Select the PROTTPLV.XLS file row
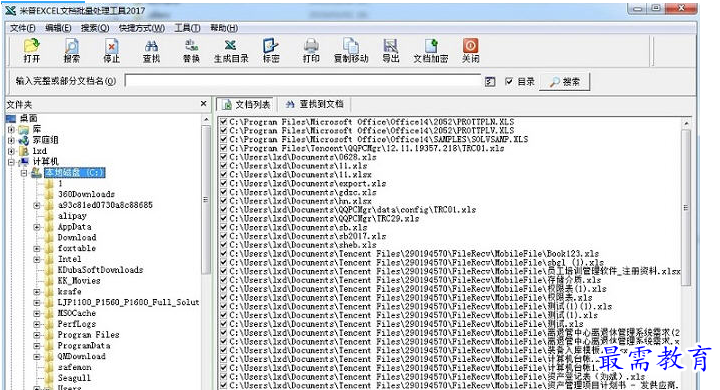Image resolution: width=720 pixels, height=390 pixels. [372, 130]
